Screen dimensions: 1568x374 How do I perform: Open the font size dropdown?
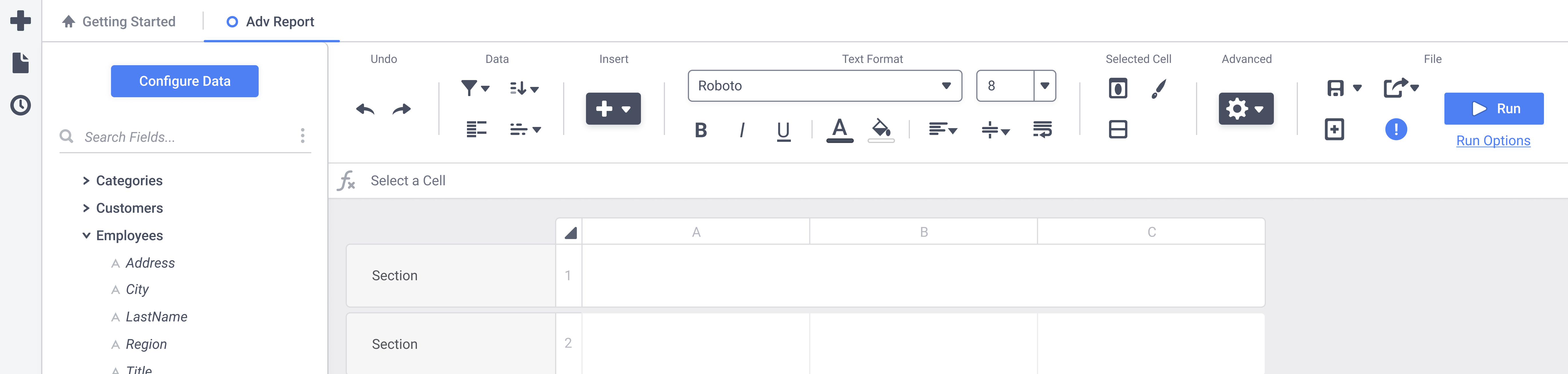1043,85
